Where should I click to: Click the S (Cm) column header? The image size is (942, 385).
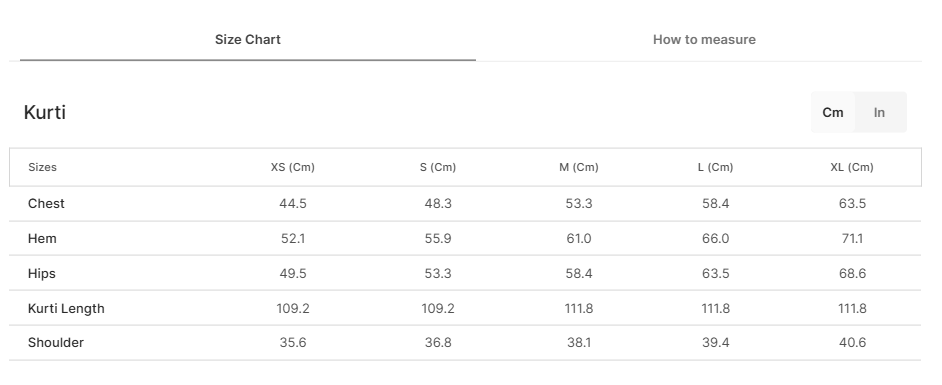(x=438, y=167)
